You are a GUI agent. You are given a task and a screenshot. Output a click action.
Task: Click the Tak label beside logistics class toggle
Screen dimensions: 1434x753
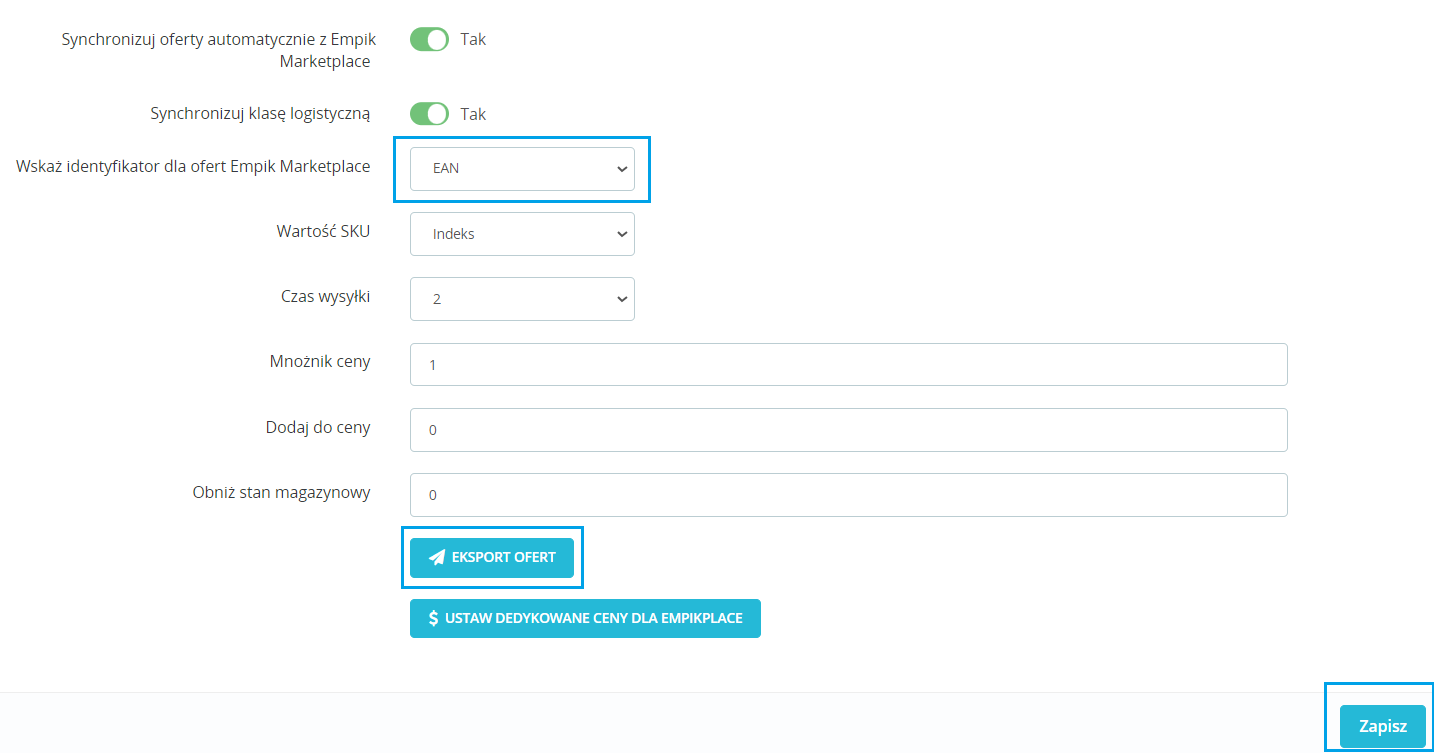click(x=473, y=114)
